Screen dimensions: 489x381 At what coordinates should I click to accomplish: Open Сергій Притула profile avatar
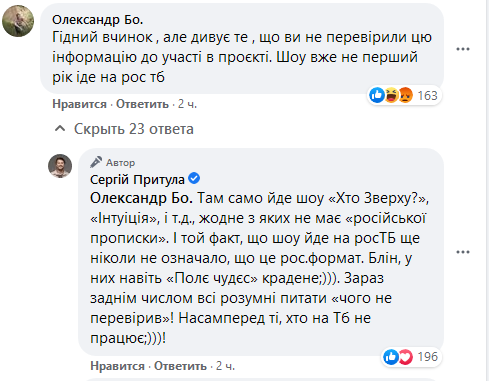pos(60,166)
